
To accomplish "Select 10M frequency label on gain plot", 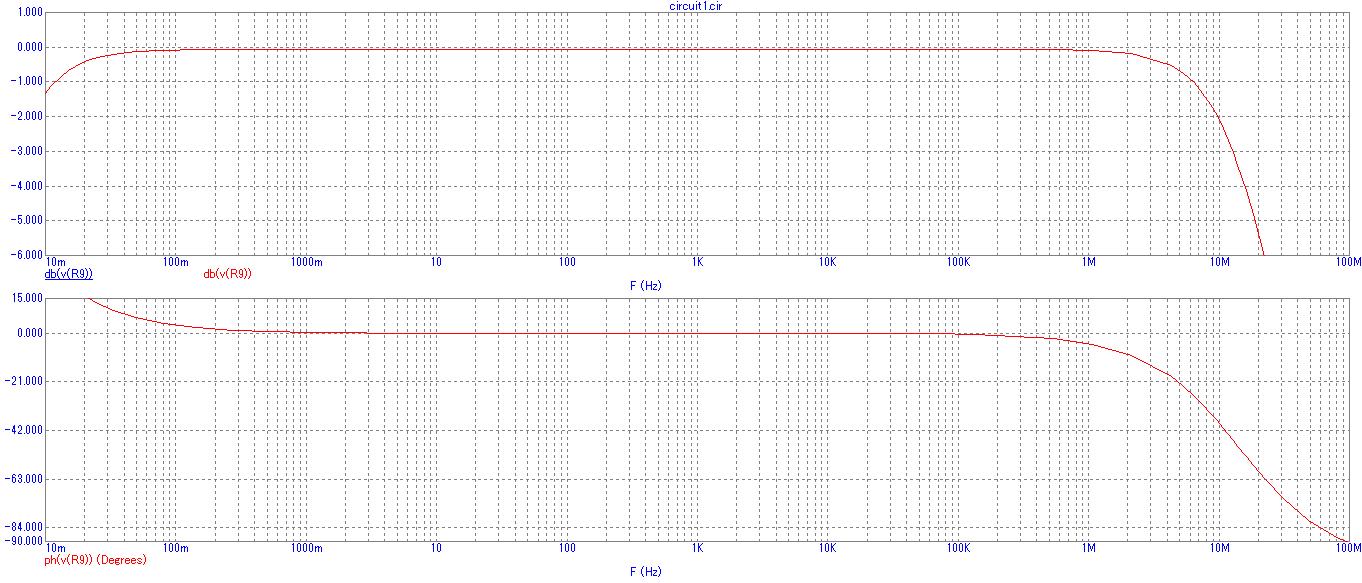I will click(x=1219, y=262).
